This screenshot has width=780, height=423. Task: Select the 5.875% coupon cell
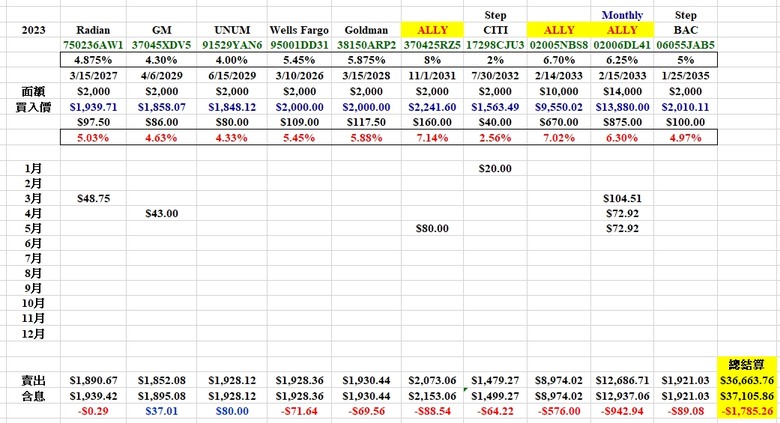coord(366,60)
